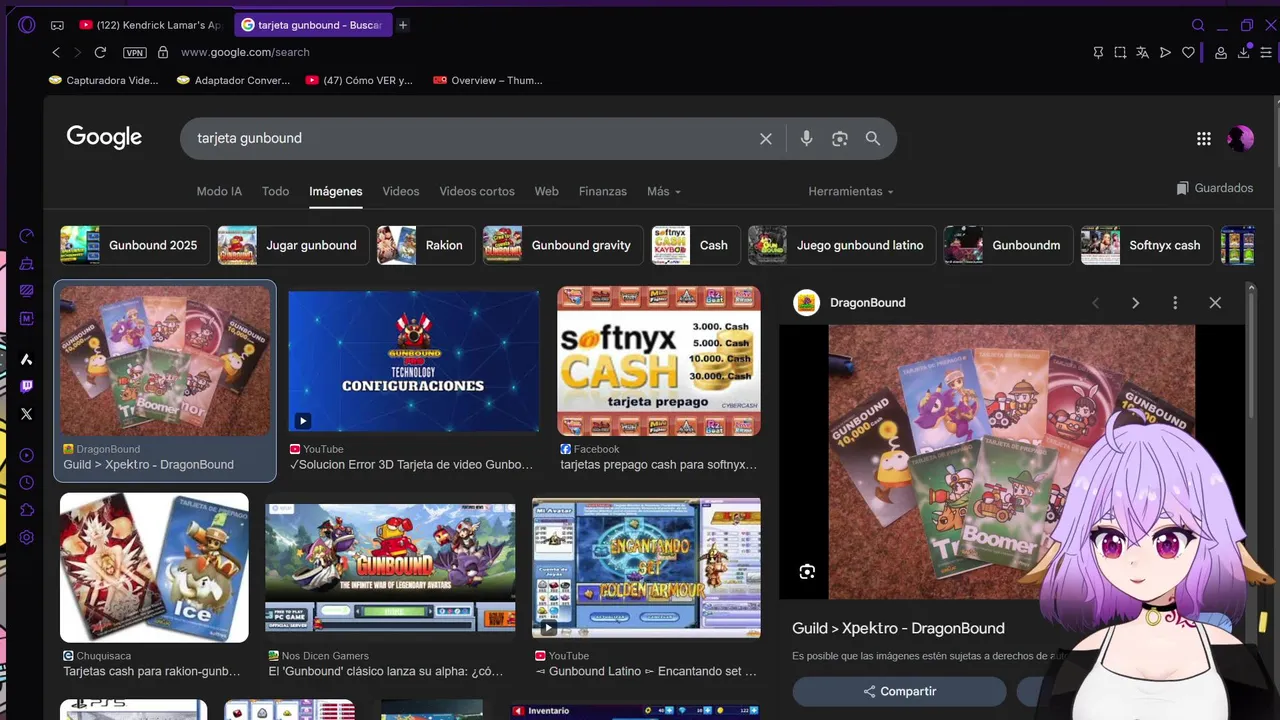Open the Google account avatar

tap(1240, 139)
